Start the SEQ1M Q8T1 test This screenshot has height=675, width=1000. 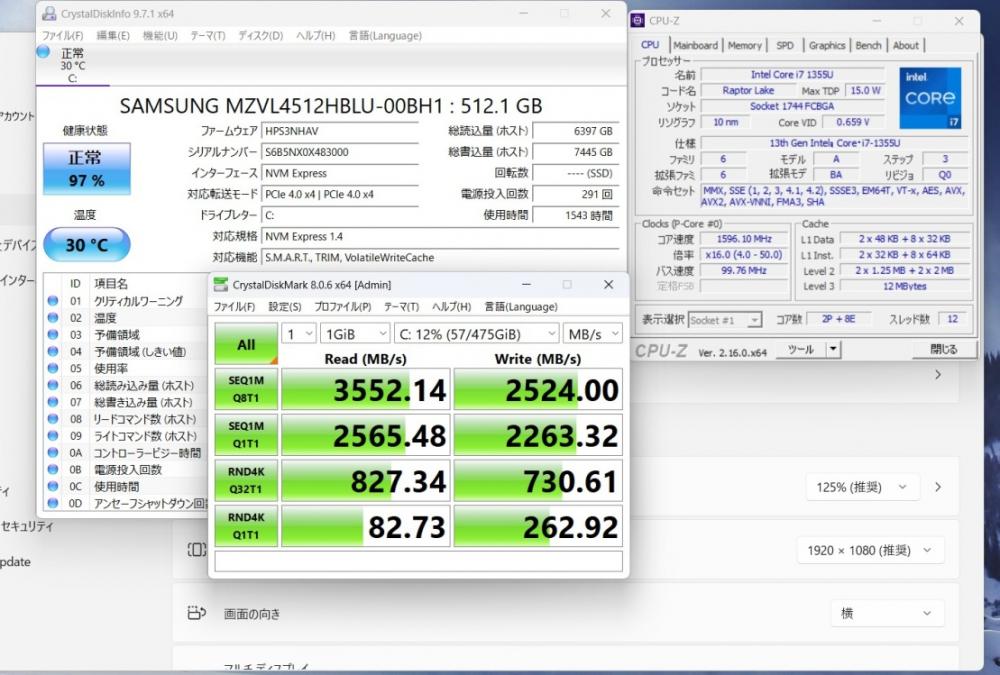pyautogui.click(x=245, y=390)
